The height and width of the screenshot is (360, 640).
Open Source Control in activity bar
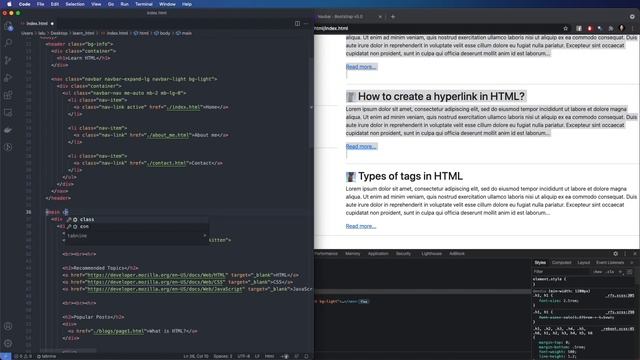(8, 60)
